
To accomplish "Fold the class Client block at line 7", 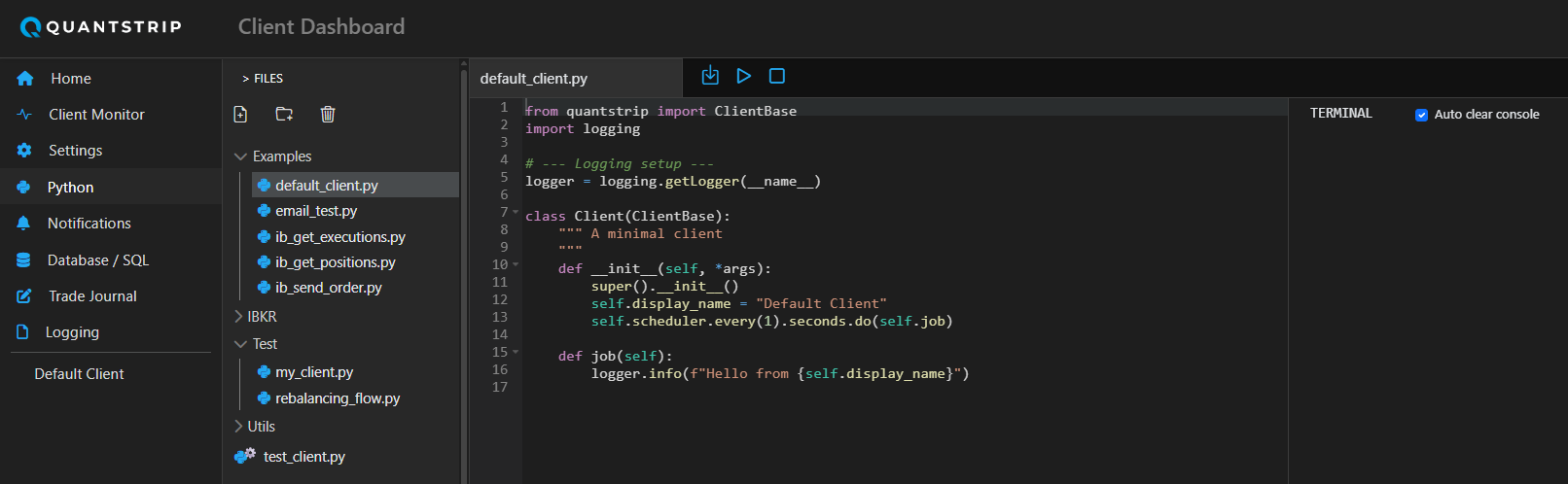I will click(516, 212).
